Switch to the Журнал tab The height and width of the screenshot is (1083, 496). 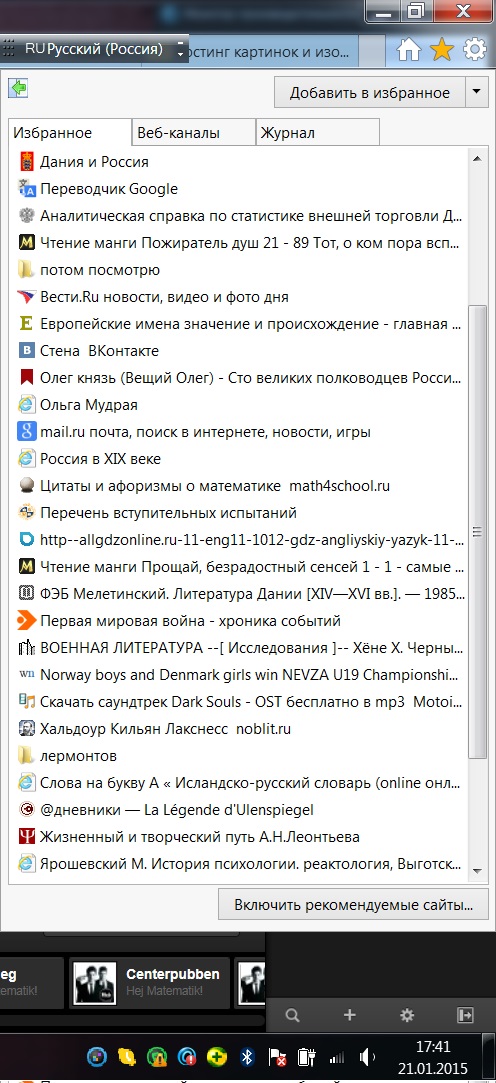(x=318, y=133)
